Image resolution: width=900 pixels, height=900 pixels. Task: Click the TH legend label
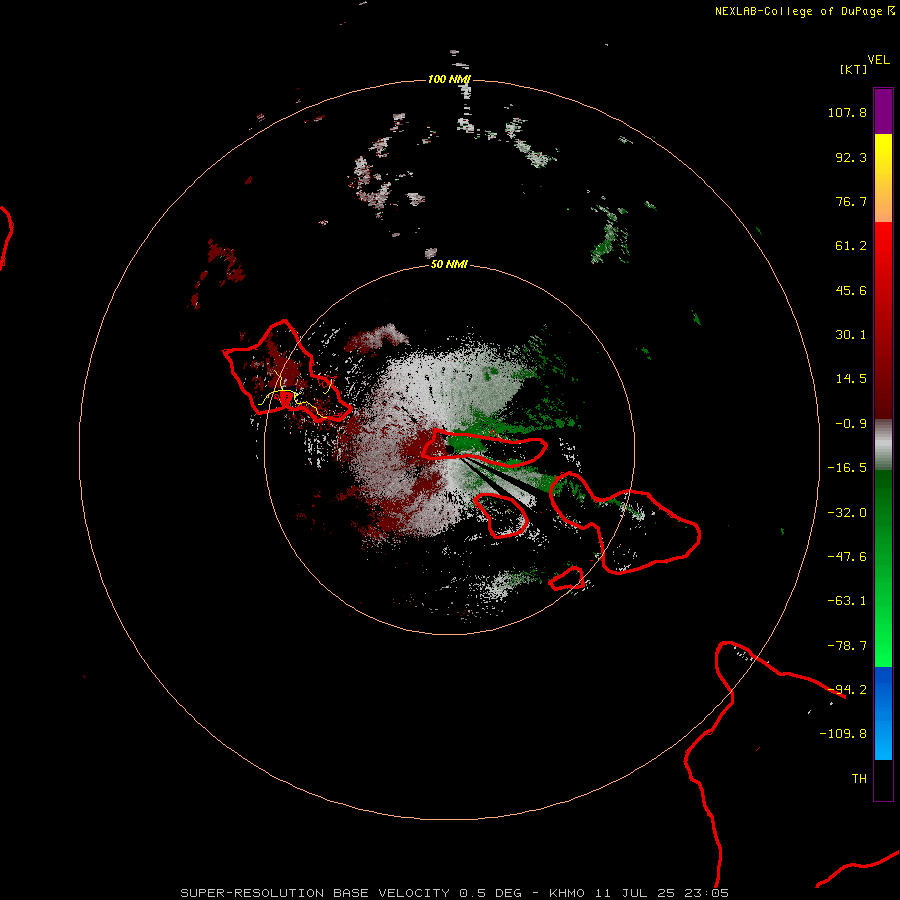coord(859,779)
